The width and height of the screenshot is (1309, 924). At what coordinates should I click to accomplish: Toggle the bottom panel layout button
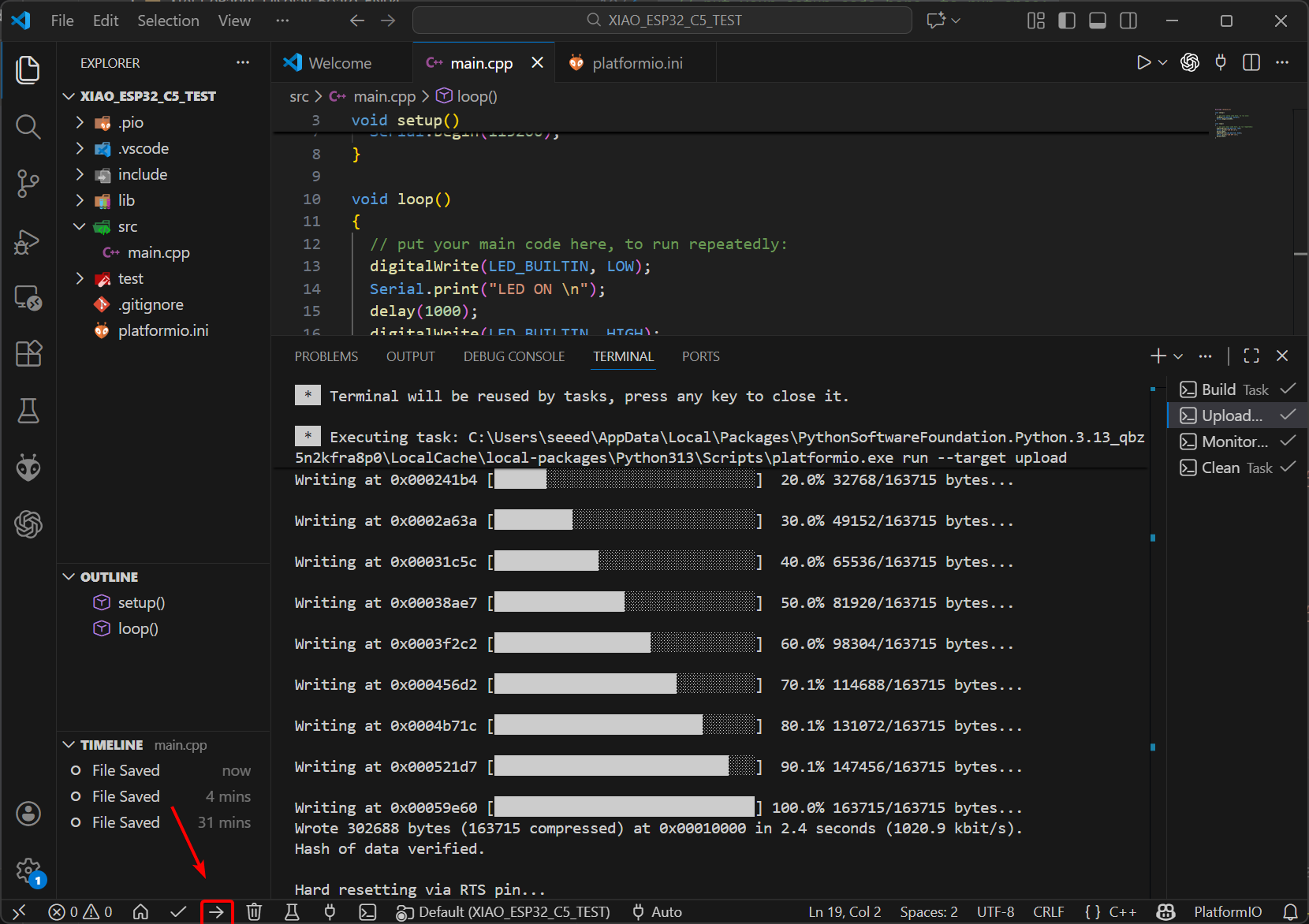click(x=1097, y=20)
